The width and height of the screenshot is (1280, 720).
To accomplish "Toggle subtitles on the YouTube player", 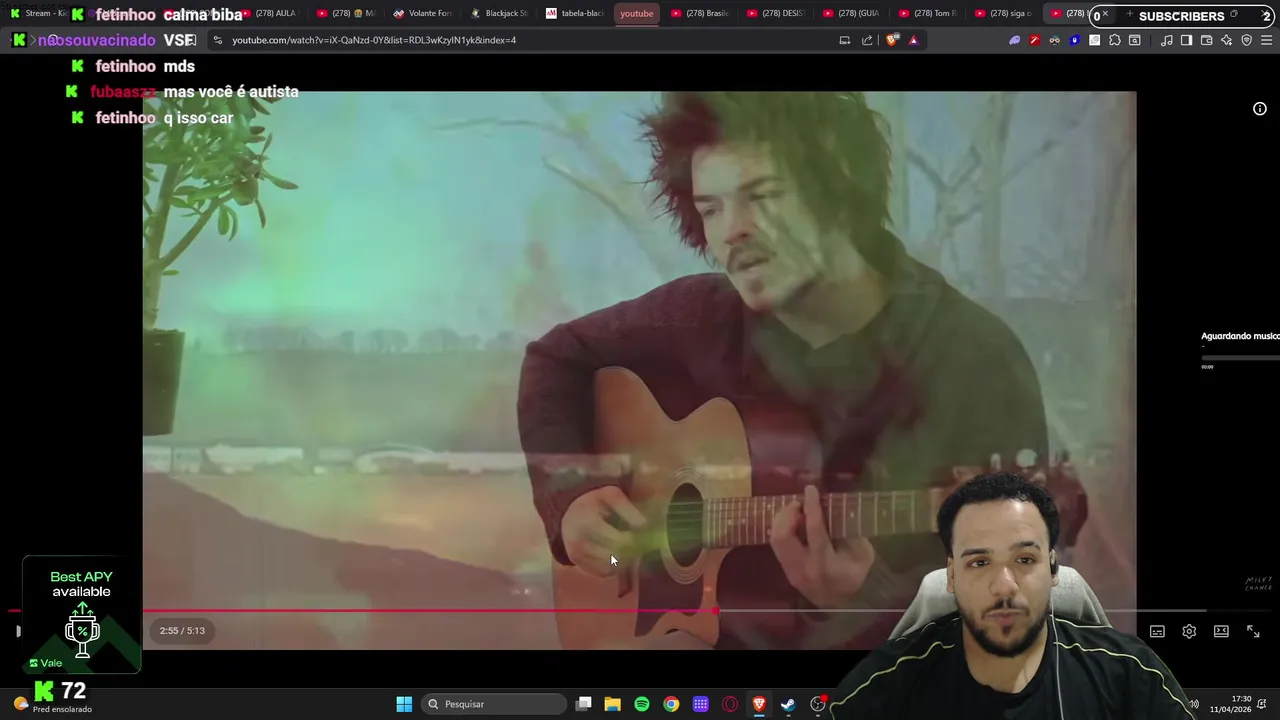I will (x=1157, y=632).
